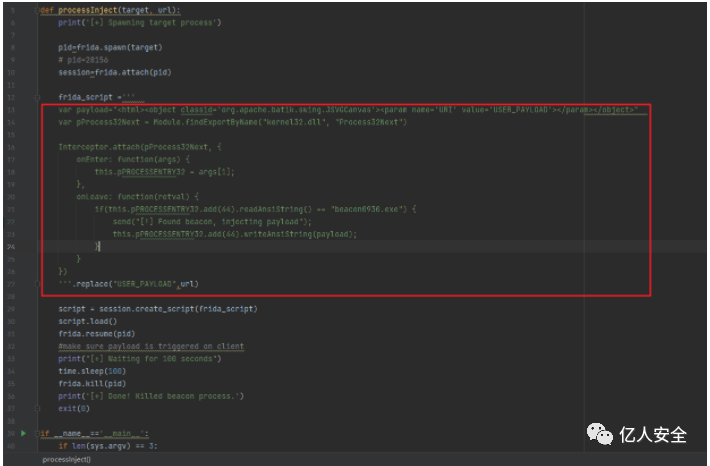
Task: Select the processInject() breadcrumb
Action: click(67, 460)
